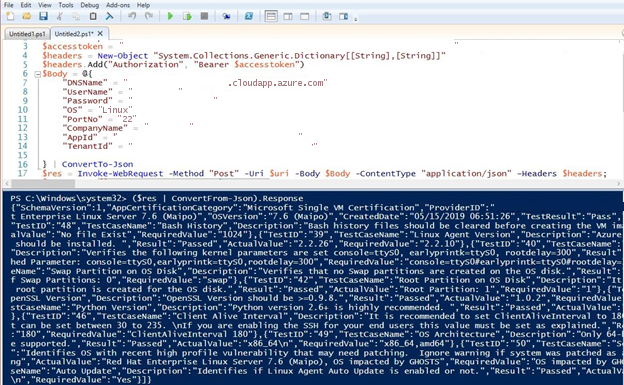
Task: Clear the console pane icon
Action: [109, 16]
